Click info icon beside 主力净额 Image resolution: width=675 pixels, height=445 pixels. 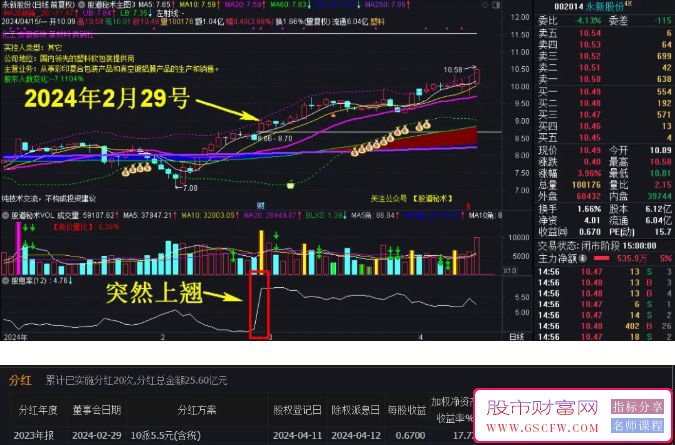[583, 259]
